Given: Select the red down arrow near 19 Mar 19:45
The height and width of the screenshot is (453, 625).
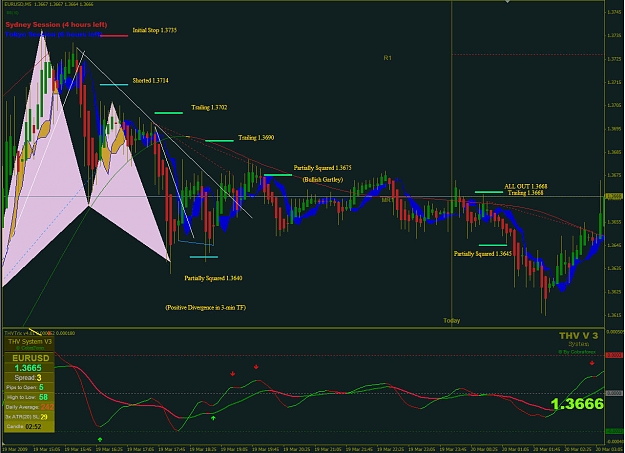Looking at the screenshot, I should point(256,367).
